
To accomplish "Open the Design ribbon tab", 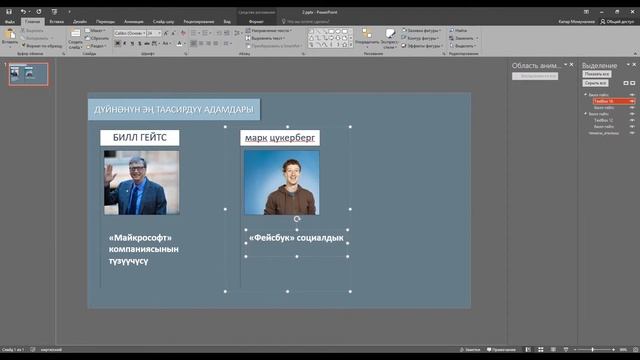I will tap(80, 21).
